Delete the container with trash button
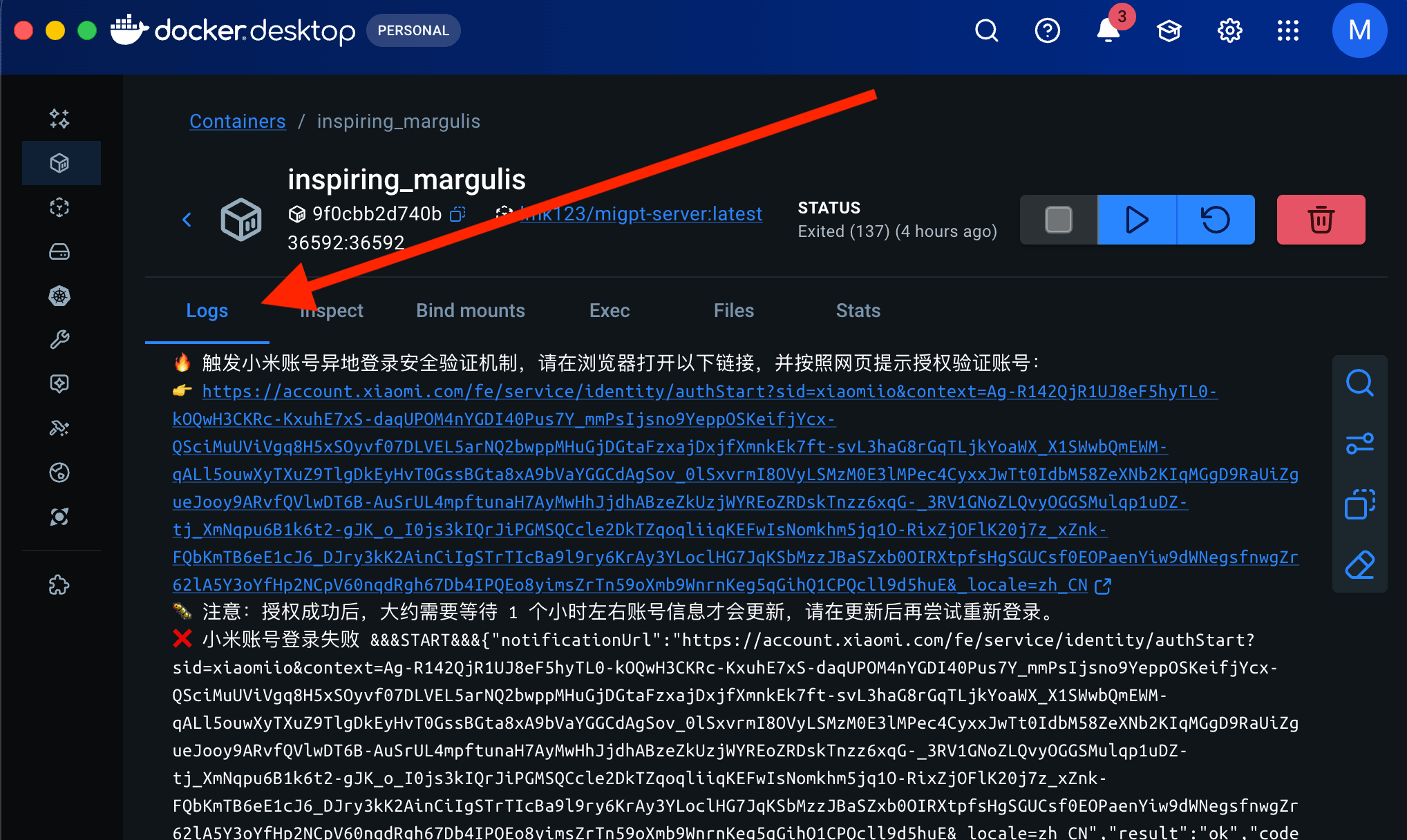The width and height of the screenshot is (1407, 840). click(1321, 220)
